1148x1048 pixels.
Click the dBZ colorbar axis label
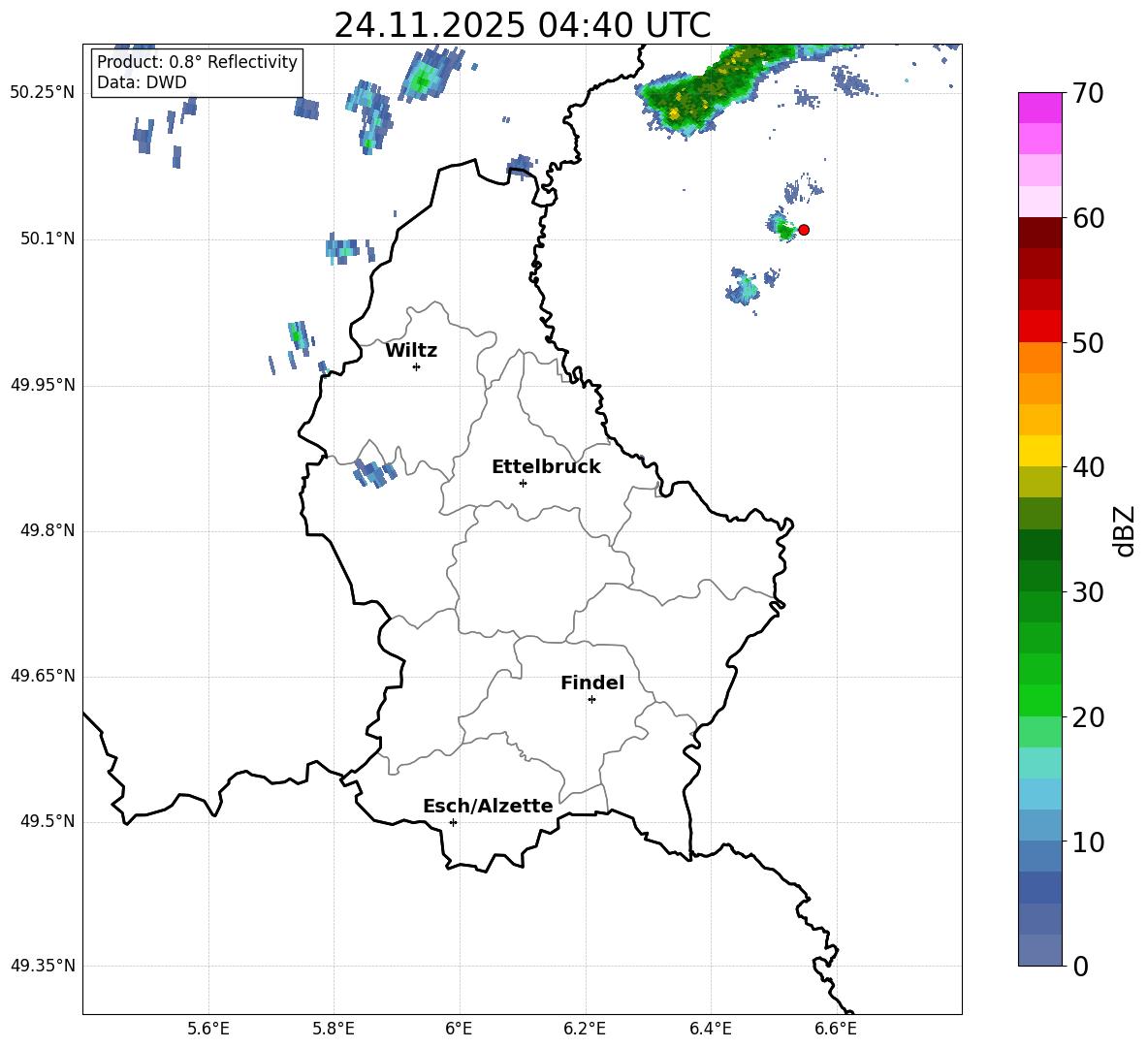1124,530
